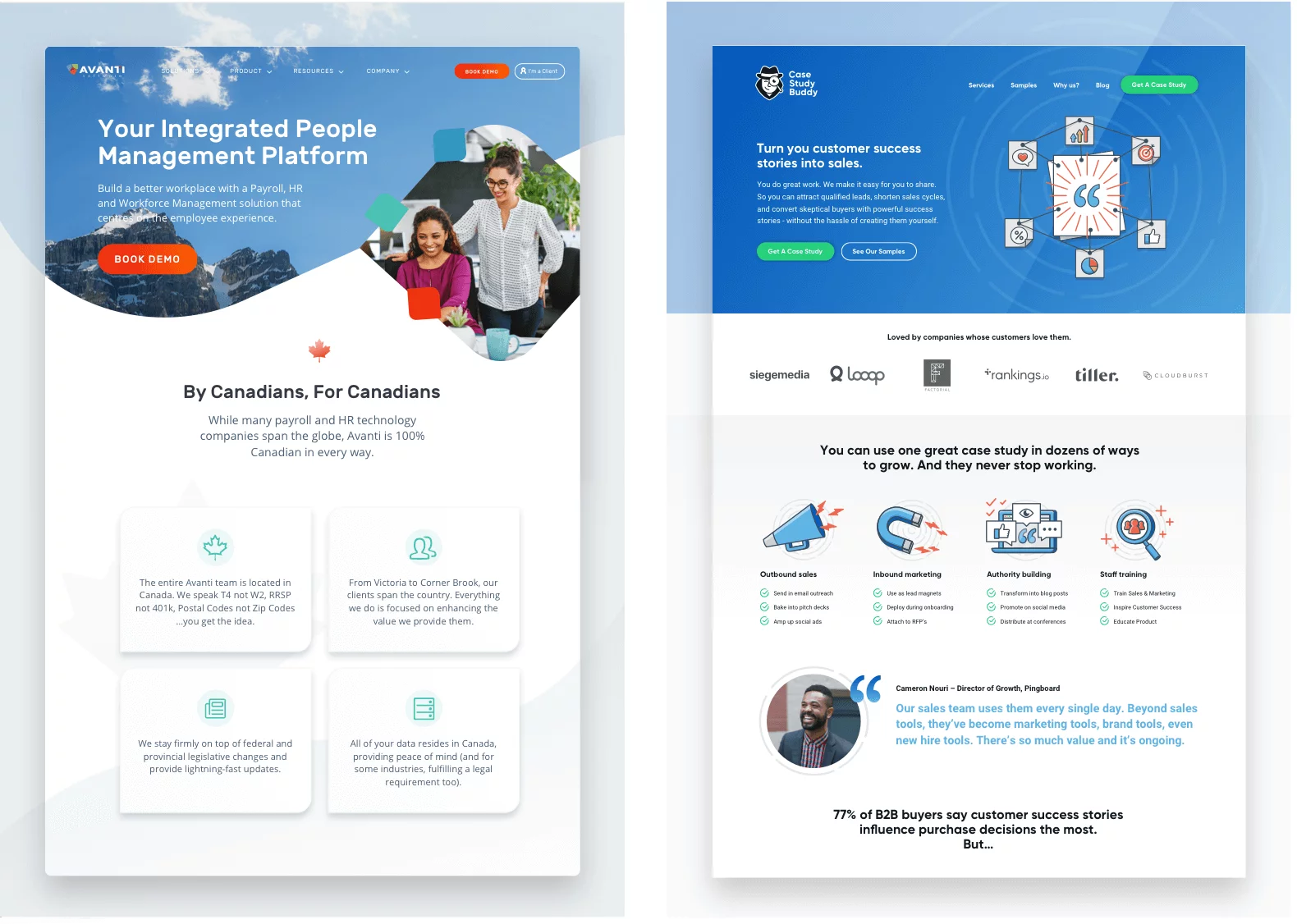Expand the PRODUCT dropdown menu
Viewport: 1297px width, 924px height.
click(x=250, y=71)
